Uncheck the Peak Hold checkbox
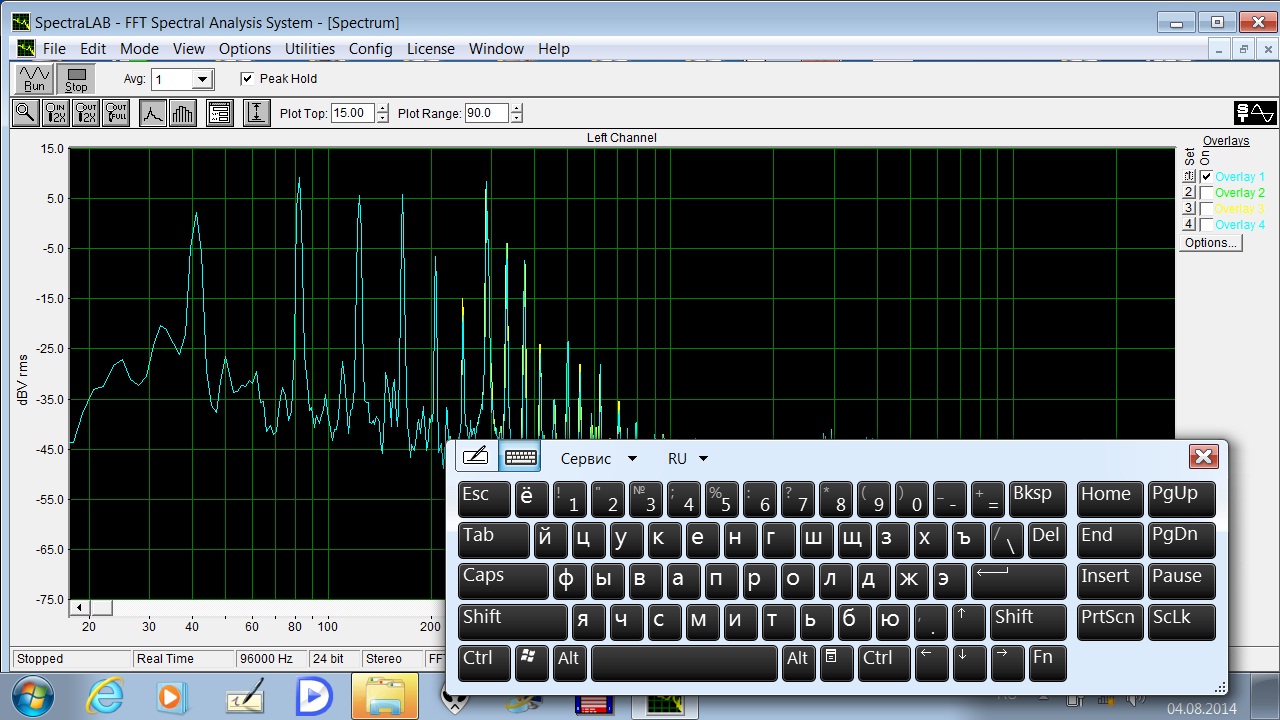The height and width of the screenshot is (720, 1280). tap(247, 79)
